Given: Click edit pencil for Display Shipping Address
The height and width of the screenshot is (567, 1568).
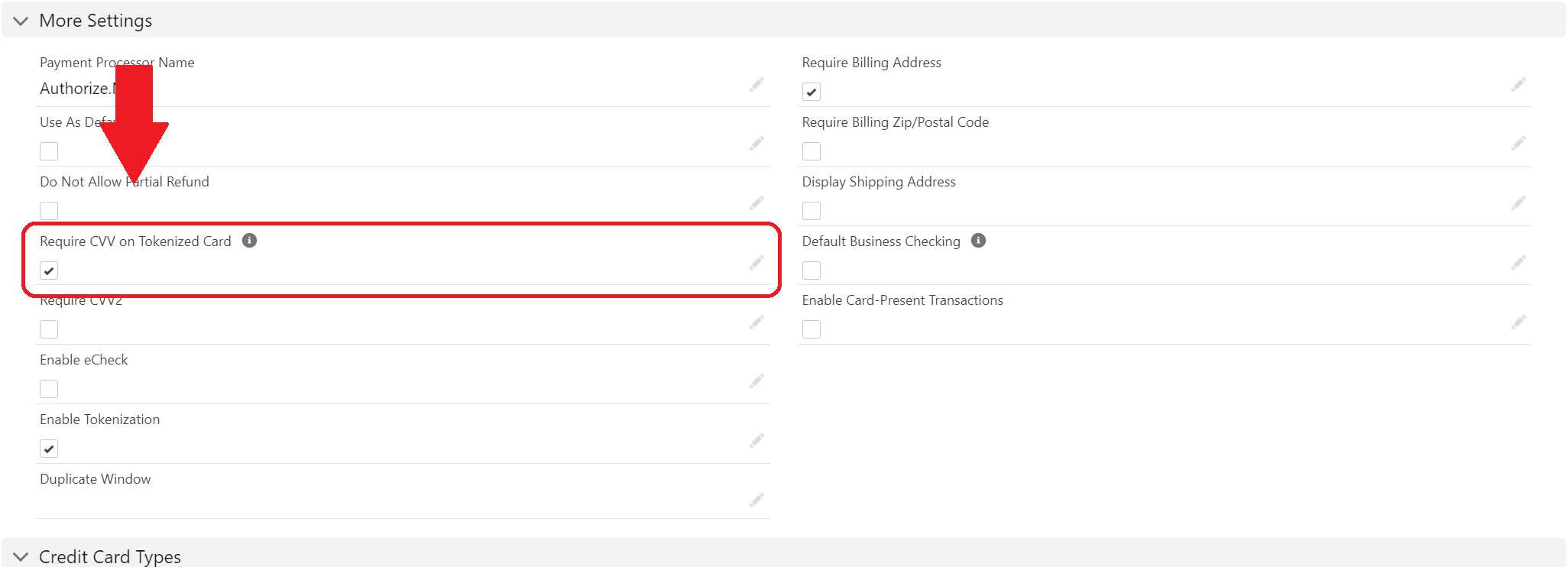Looking at the screenshot, I should (1518, 203).
